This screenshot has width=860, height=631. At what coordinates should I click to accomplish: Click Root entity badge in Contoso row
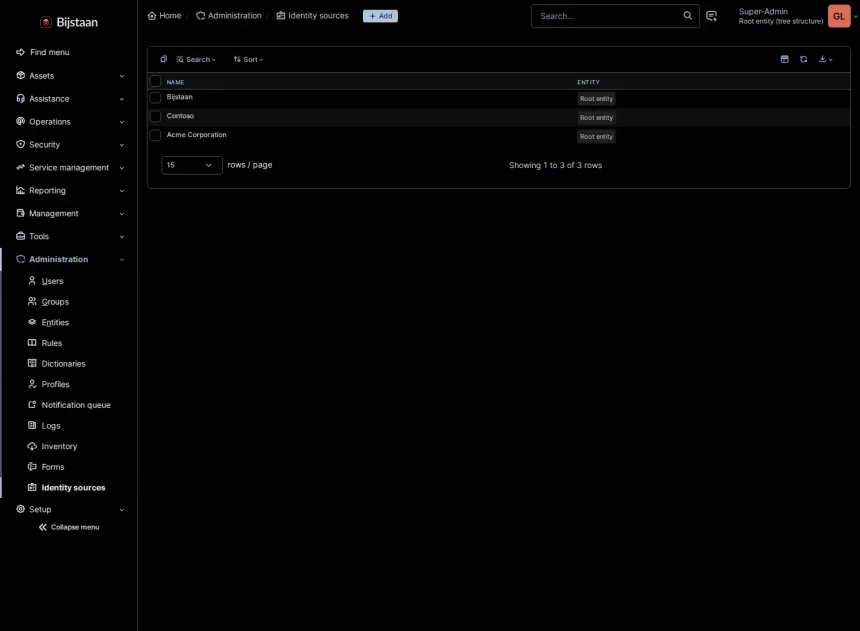[x=596, y=117]
